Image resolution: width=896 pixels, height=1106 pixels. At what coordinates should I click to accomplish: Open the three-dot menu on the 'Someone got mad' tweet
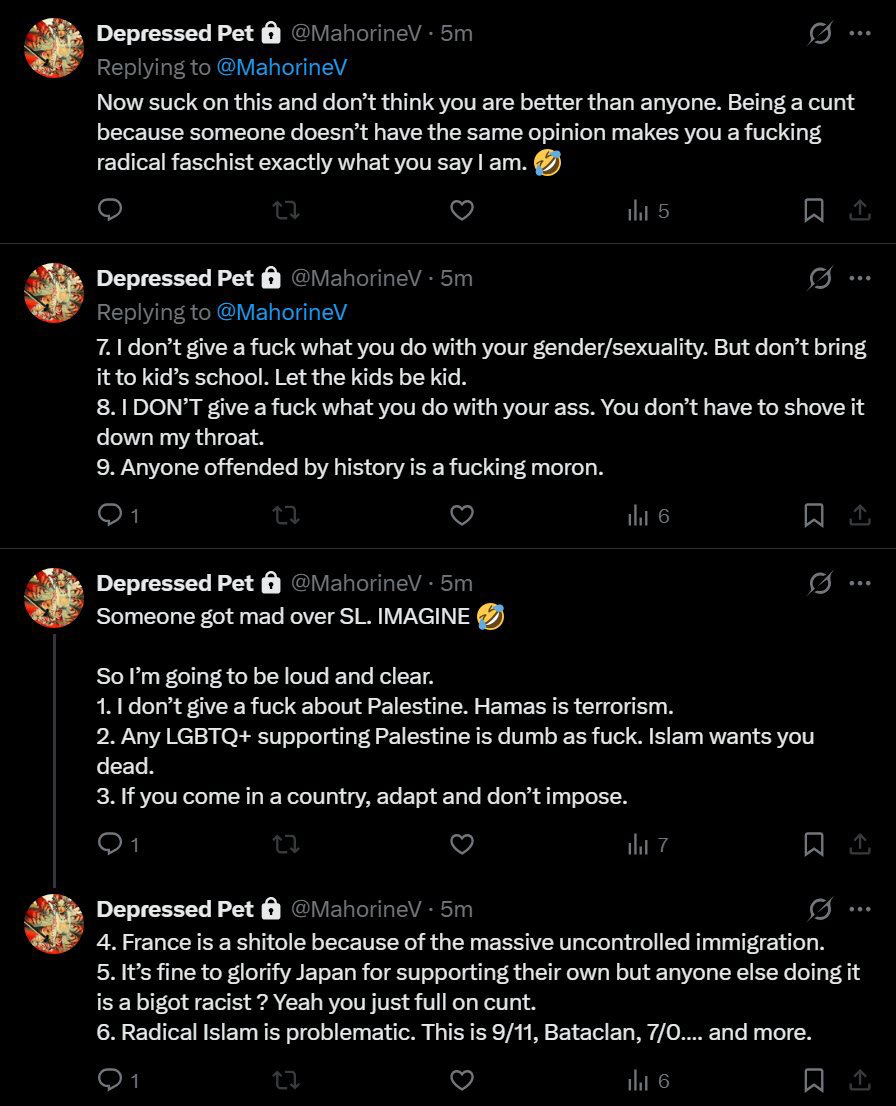859,583
